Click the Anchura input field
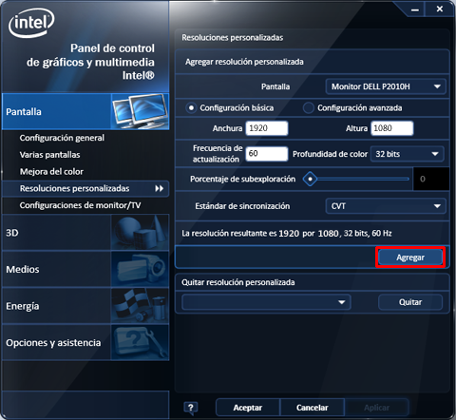The height and width of the screenshot is (420, 456). click(x=267, y=128)
